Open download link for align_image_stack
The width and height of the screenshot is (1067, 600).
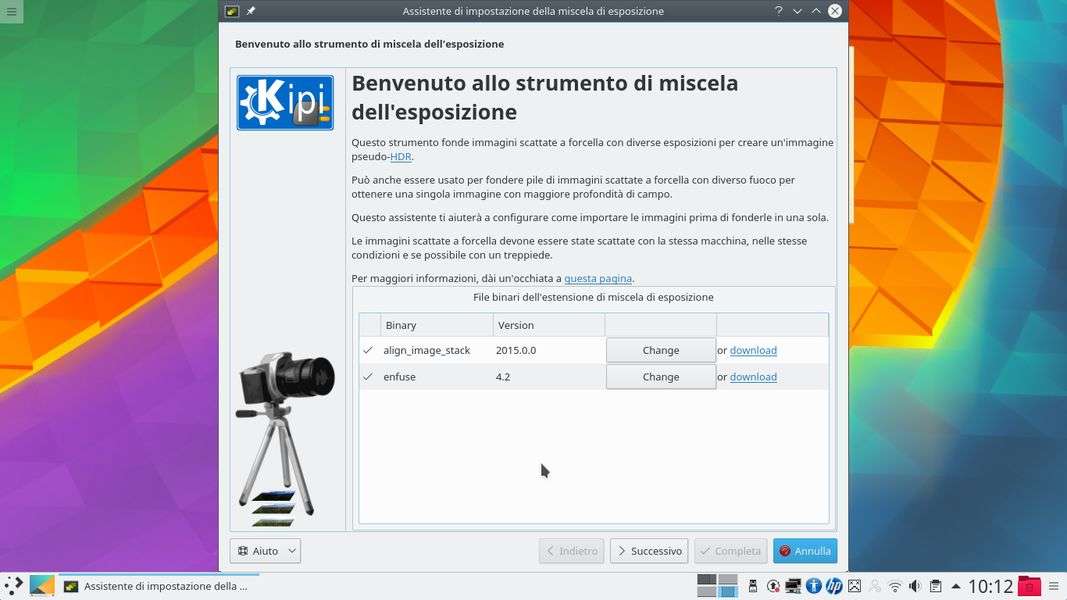[753, 350]
